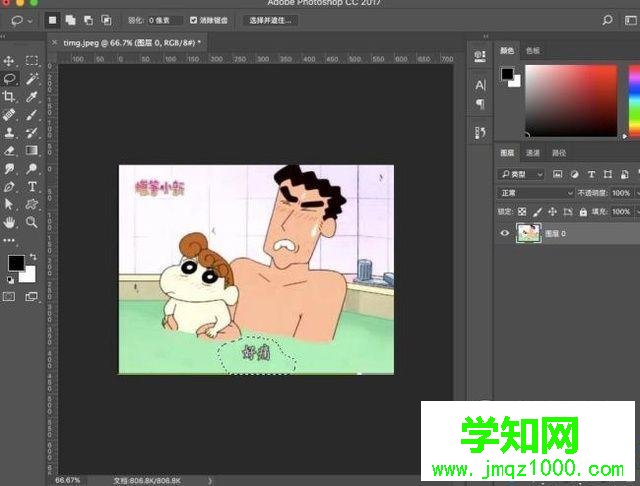Choose Intersect with Selection mode
This screenshot has height=486, width=640.
(107, 20)
